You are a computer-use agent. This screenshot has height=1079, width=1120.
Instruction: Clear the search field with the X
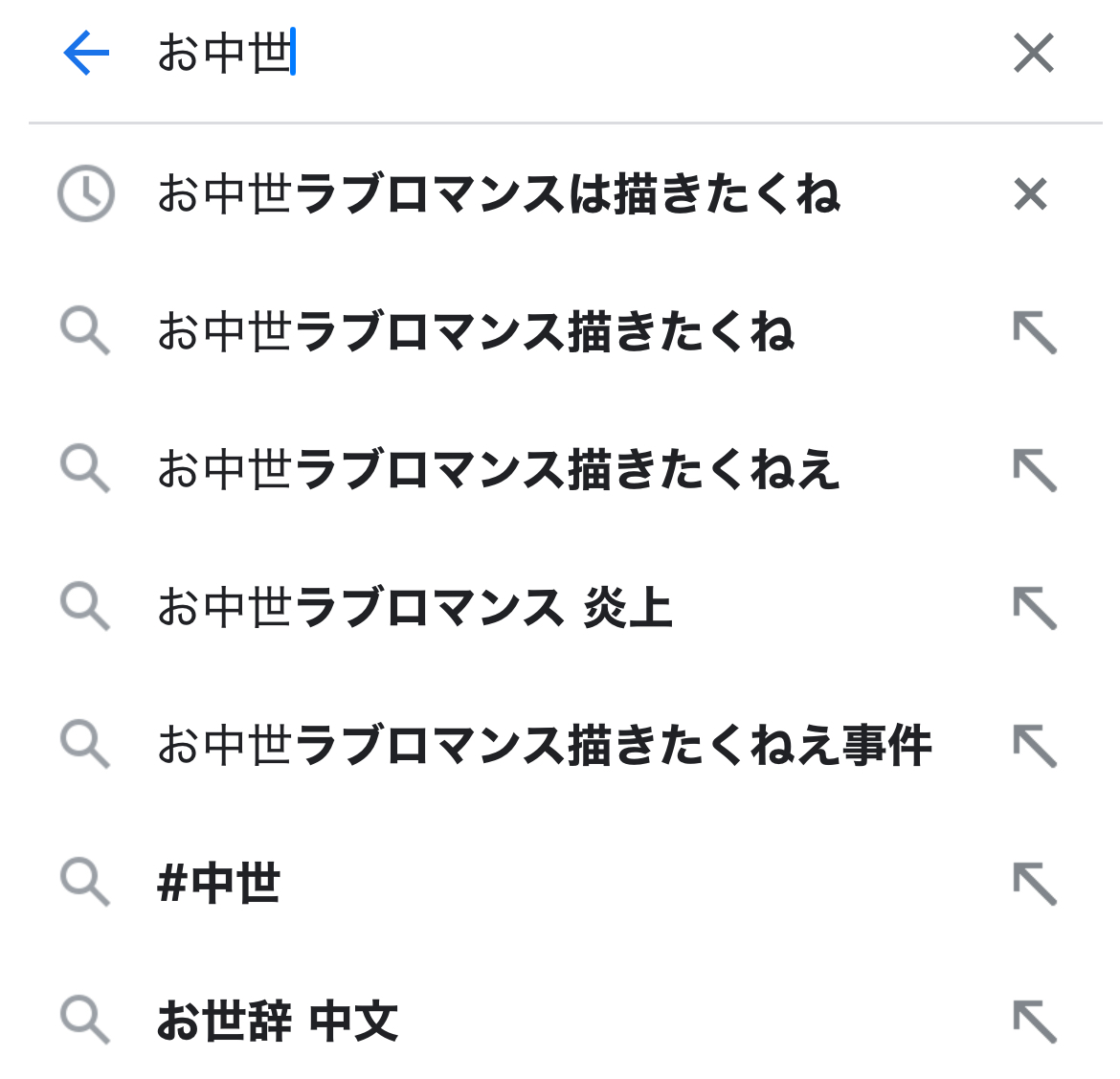pos(1033,53)
